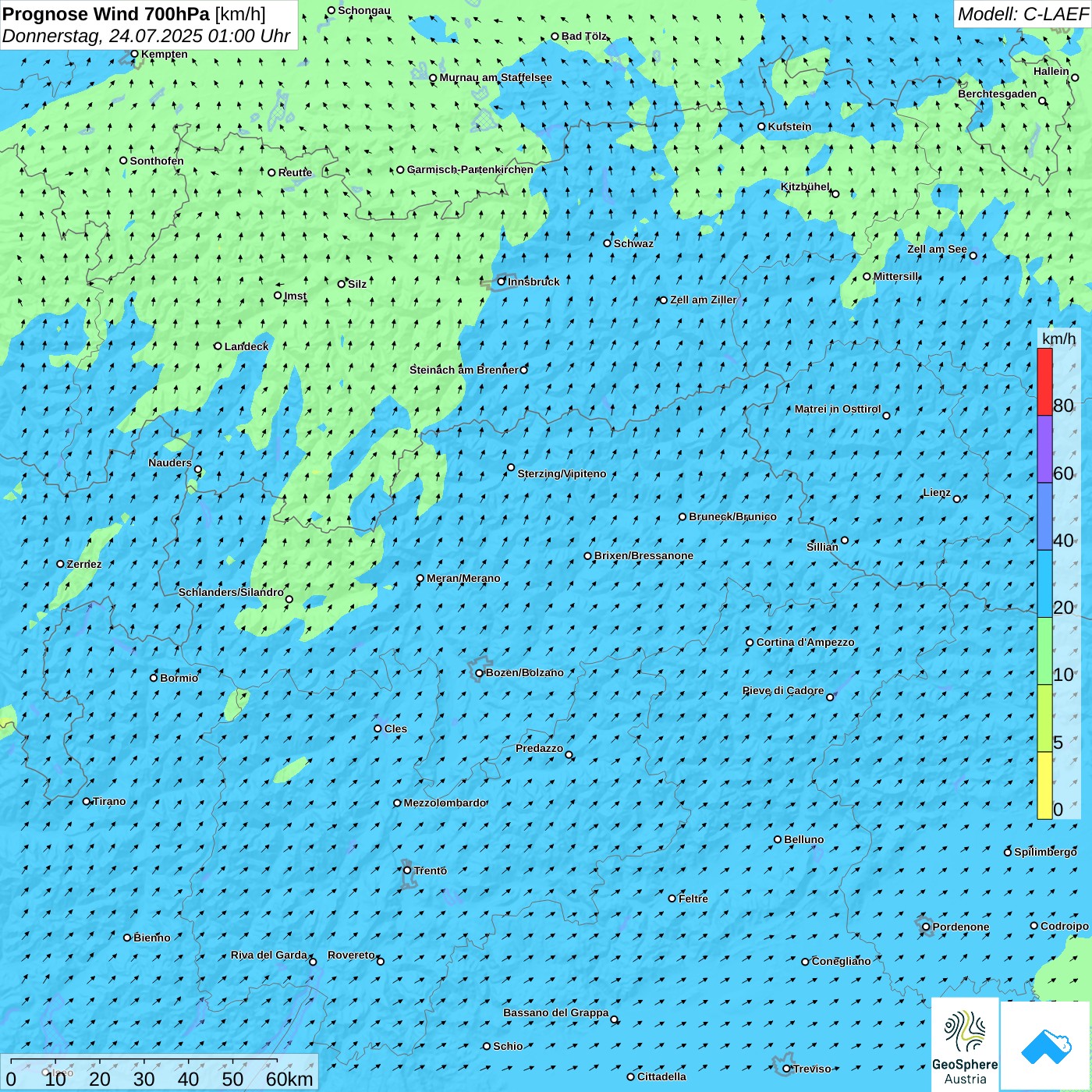1092x1092 pixels.
Task: Click the km/h legend unit label
Action: pyautogui.click(x=1058, y=338)
